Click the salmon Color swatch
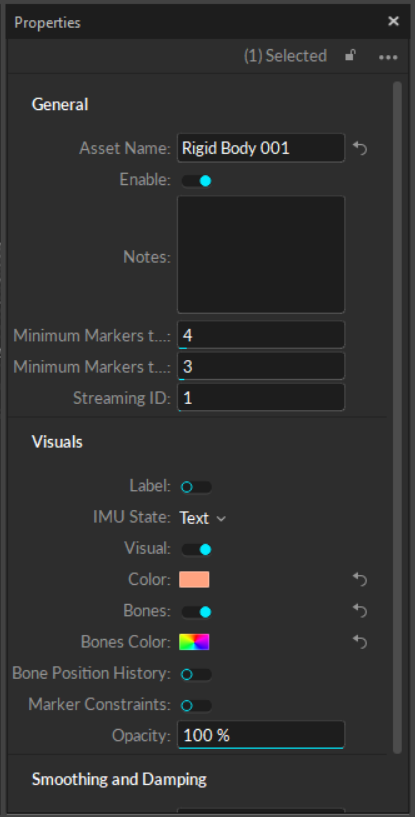415x817 pixels. click(x=194, y=579)
